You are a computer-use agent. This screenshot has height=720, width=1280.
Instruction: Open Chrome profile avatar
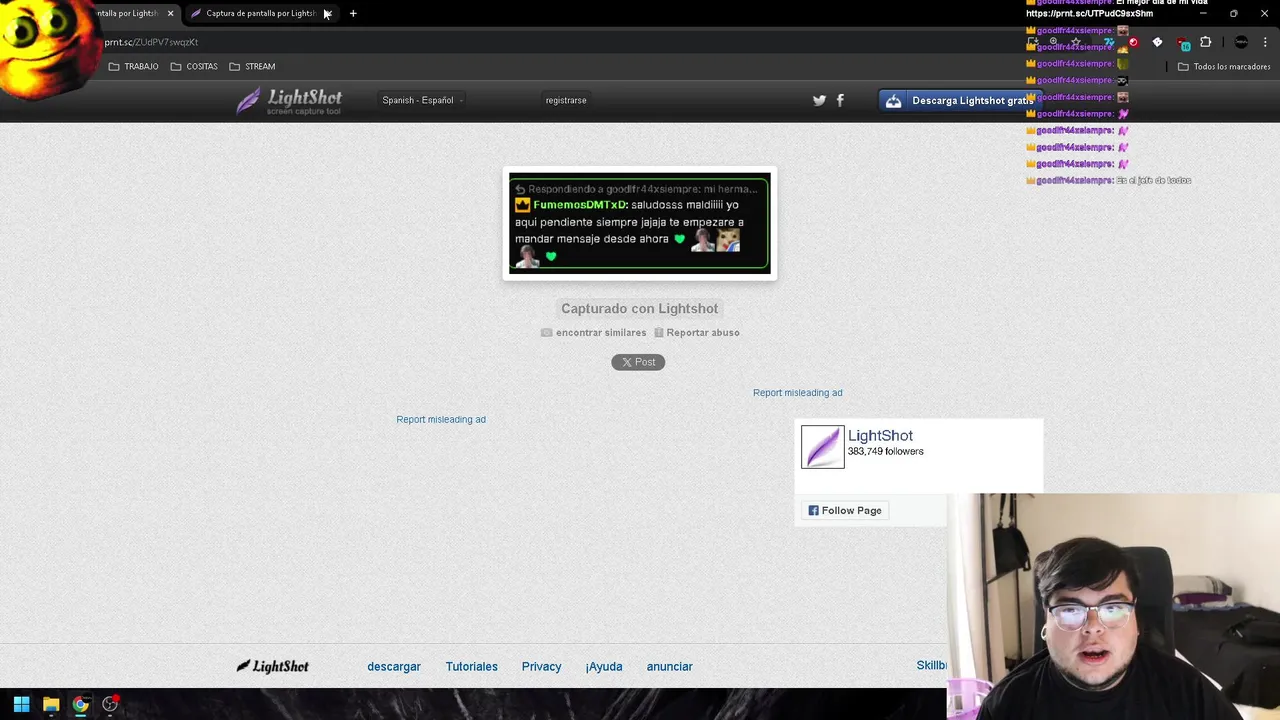[1241, 42]
